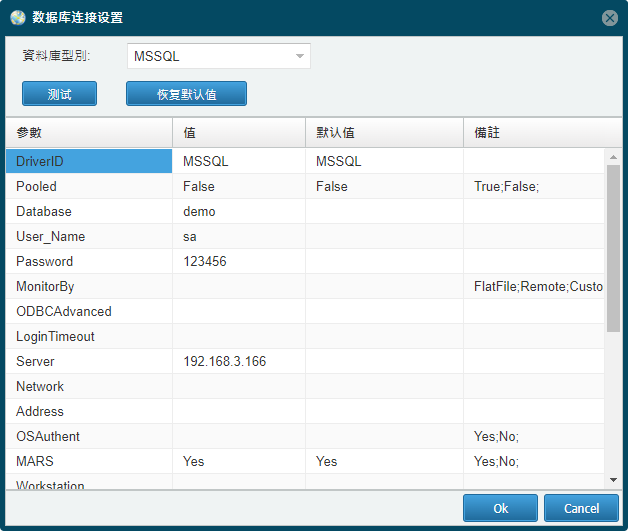Click the 测试 test button
The image size is (628, 531).
(x=59, y=94)
